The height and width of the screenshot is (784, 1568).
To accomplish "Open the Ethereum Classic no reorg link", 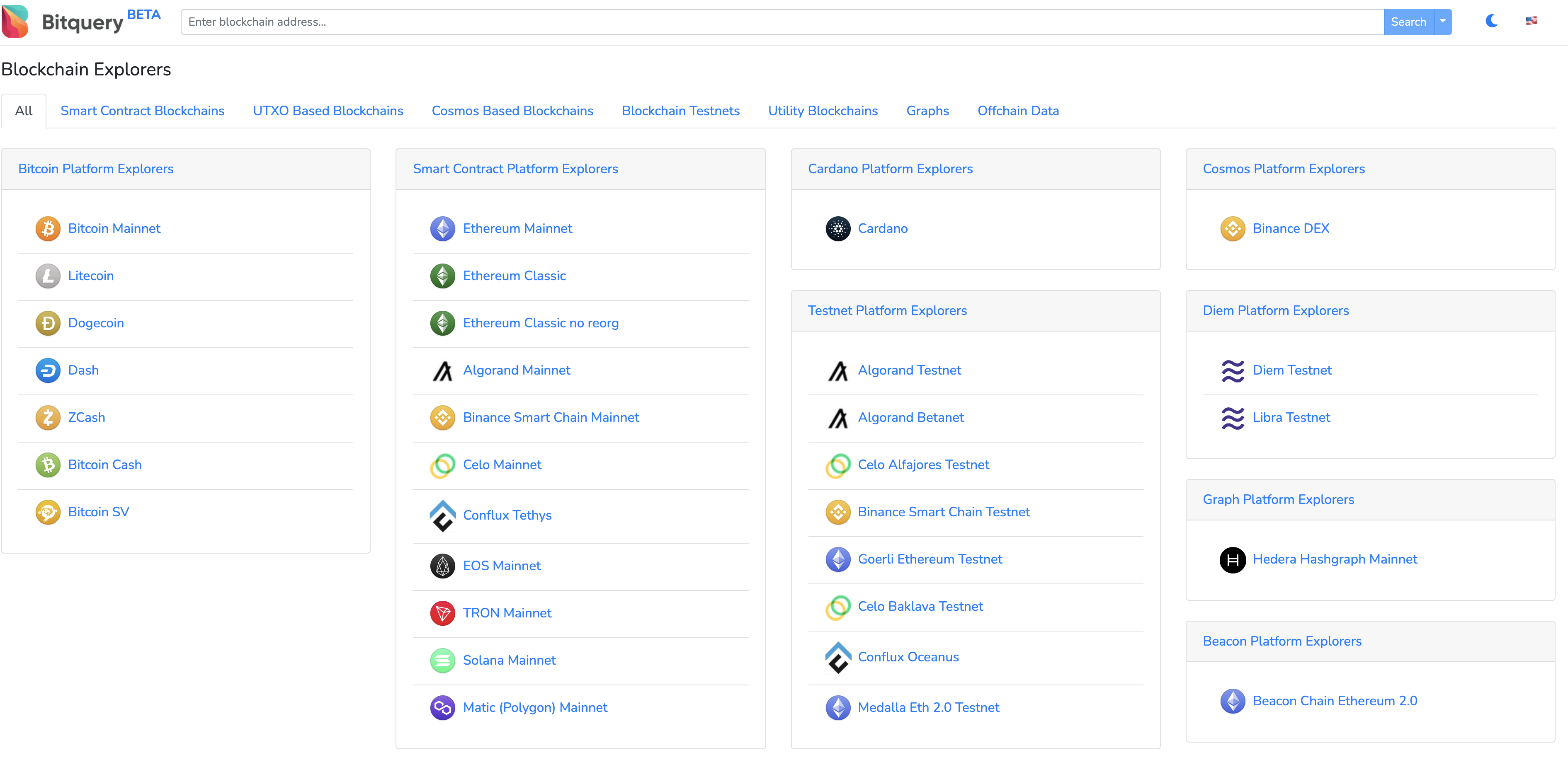I will (541, 323).
